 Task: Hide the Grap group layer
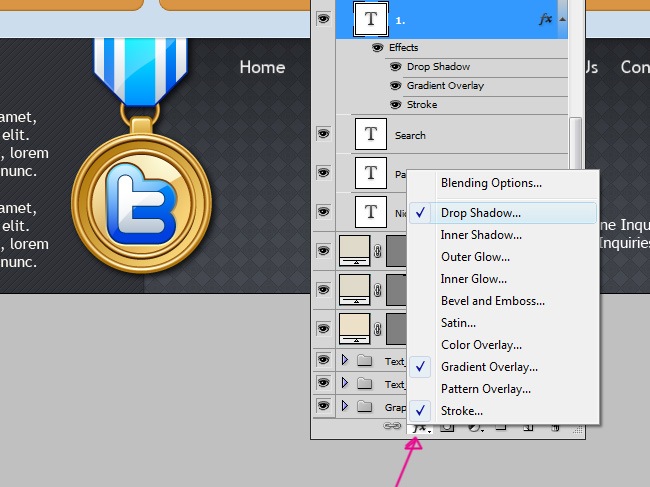click(x=323, y=405)
